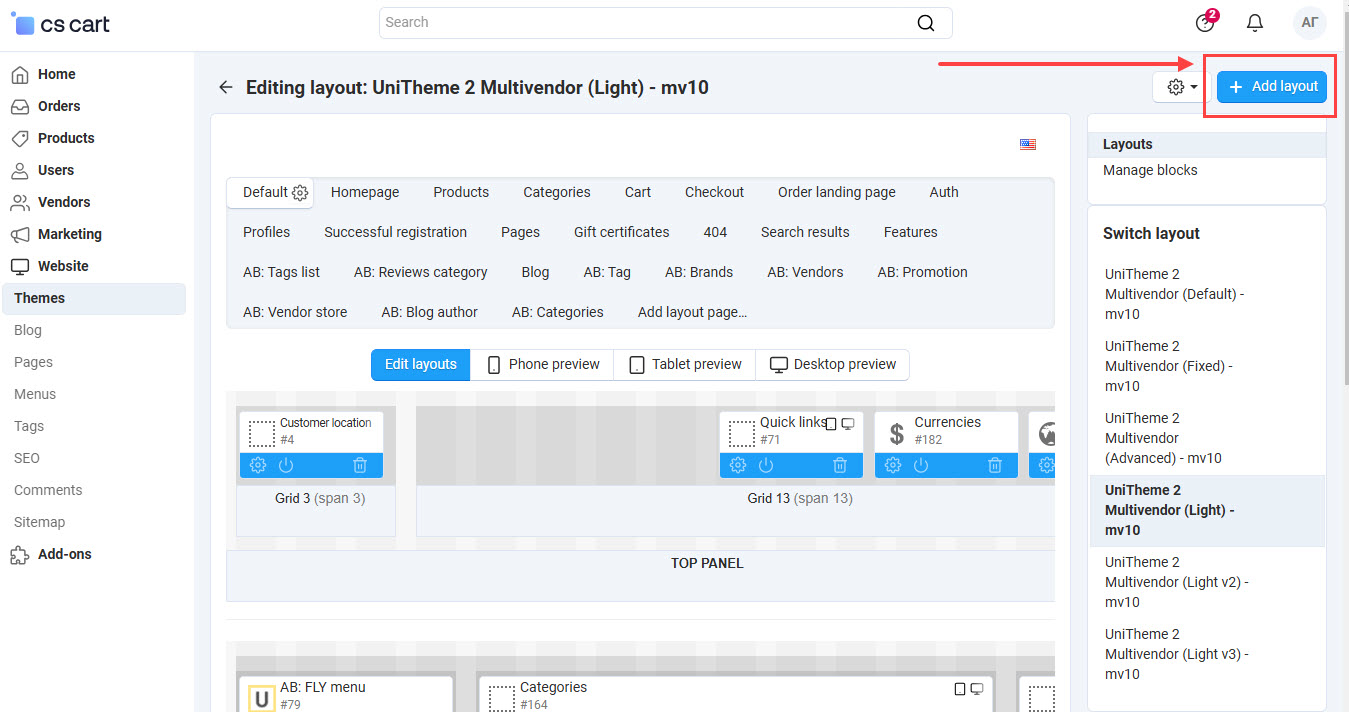Focus the Search input field
1349x712 pixels.
tap(665, 23)
